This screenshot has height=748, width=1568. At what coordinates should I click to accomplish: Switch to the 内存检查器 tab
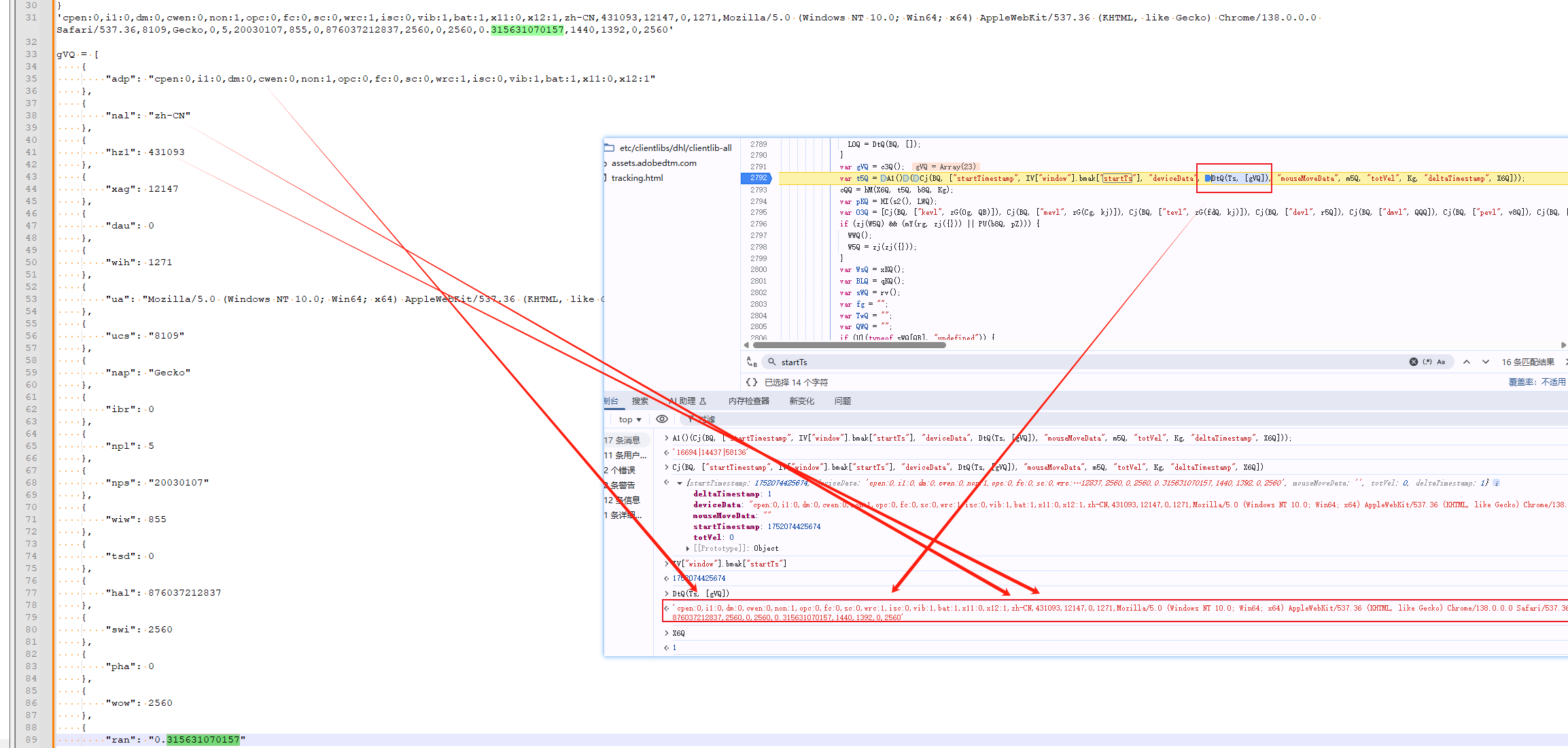tap(748, 401)
